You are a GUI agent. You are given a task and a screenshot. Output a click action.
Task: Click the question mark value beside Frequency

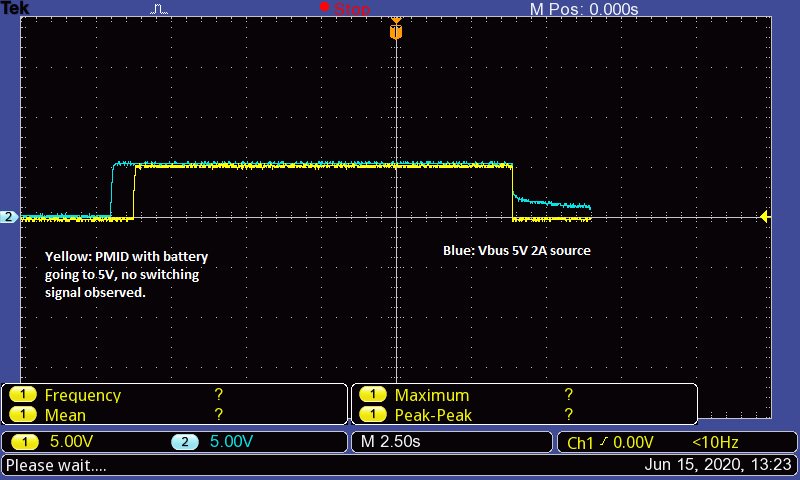tap(218, 394)
